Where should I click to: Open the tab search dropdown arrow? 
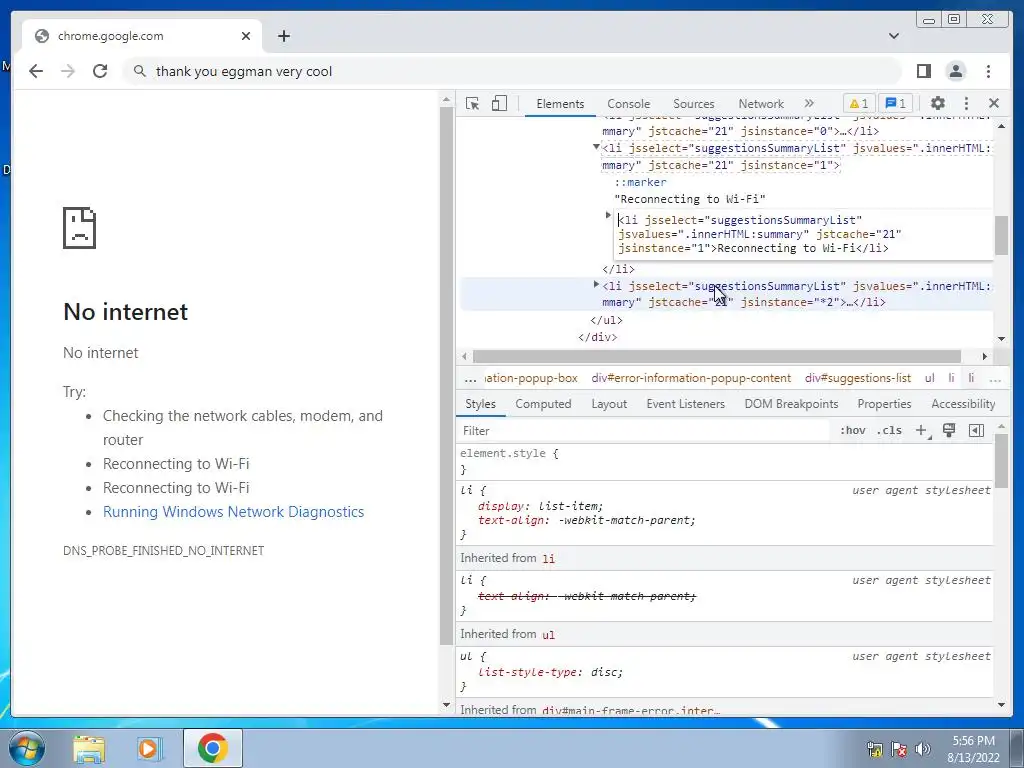pos(893,36)
